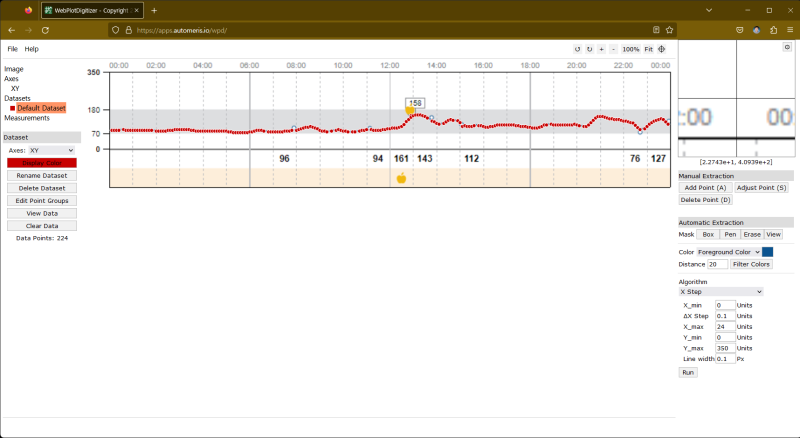Image resolution: width=800 pixels, height=438 pixels.
Task: Open the Foreground Color dropdown
Action: 729,252
